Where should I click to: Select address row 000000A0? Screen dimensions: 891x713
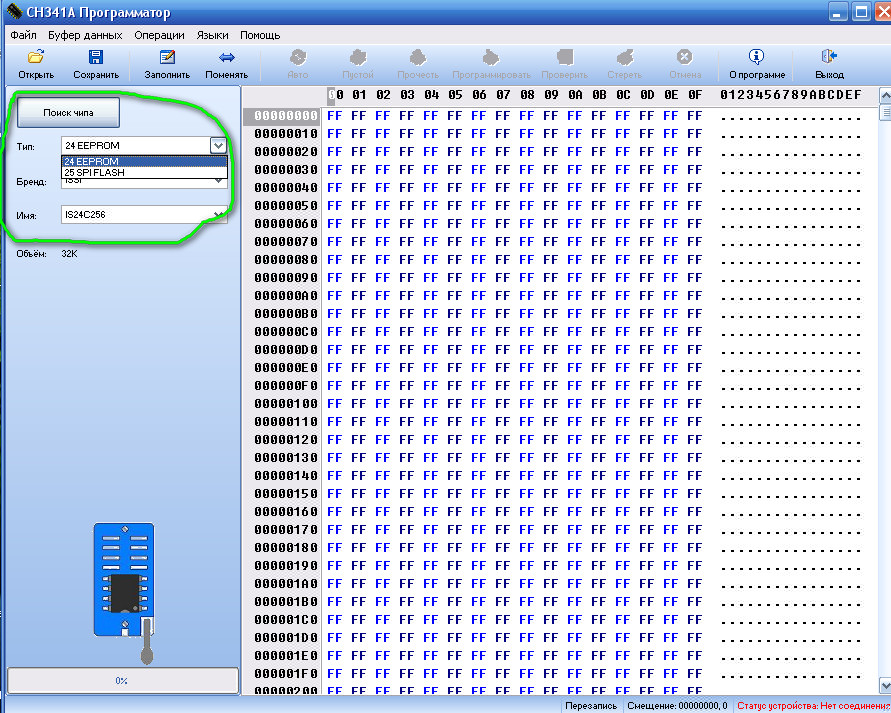point(285,295)
